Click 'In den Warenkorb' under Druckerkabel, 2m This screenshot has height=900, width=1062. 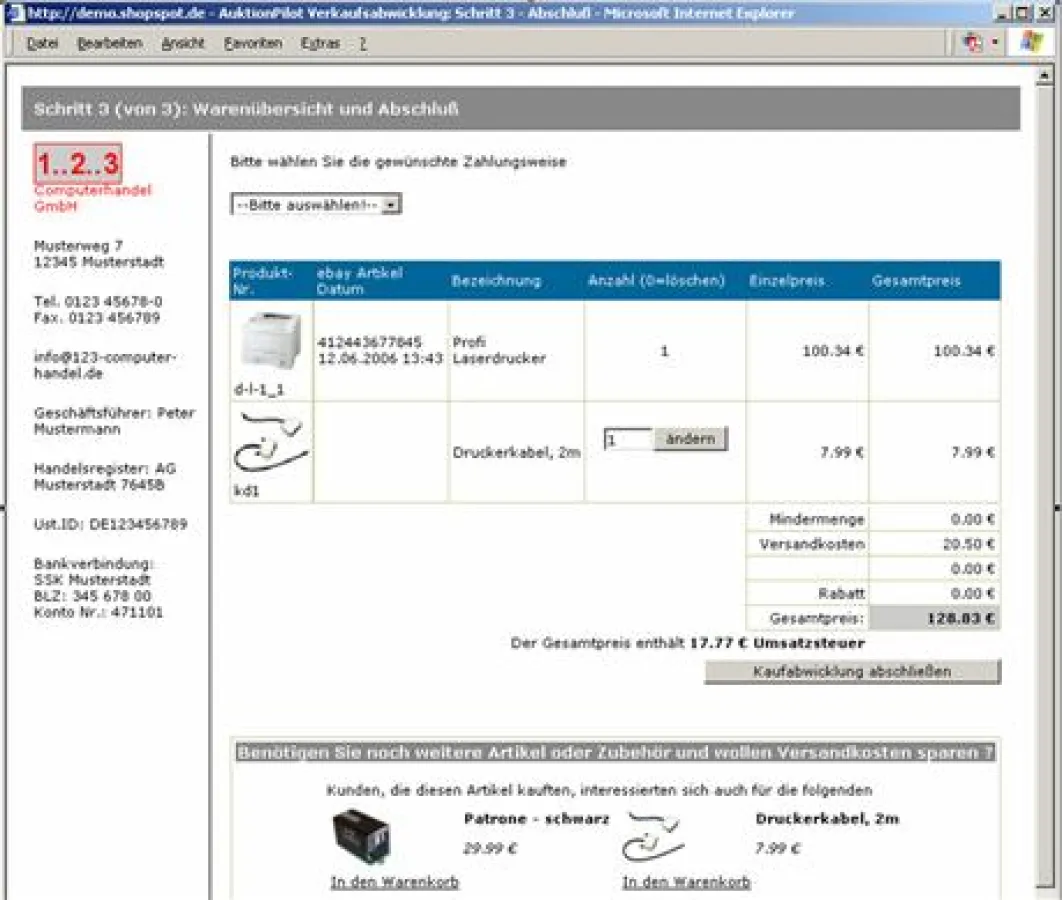pyautogui.click(x=687, y=882)
